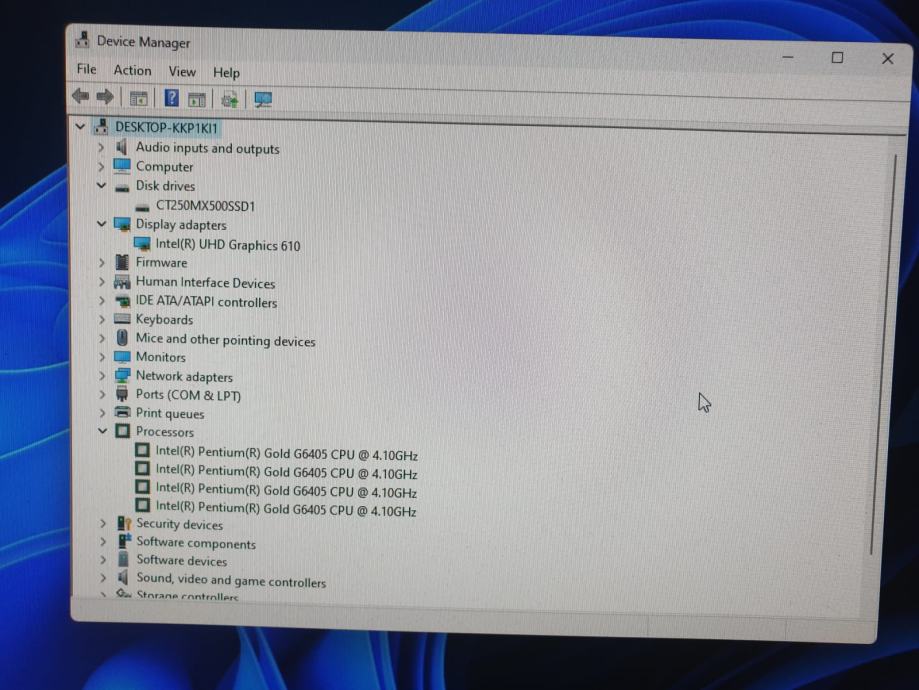Collapse the DESKTOP-KKP1KI1 root node
This screenshot has height=690, width=919.
tap(80, 126)
